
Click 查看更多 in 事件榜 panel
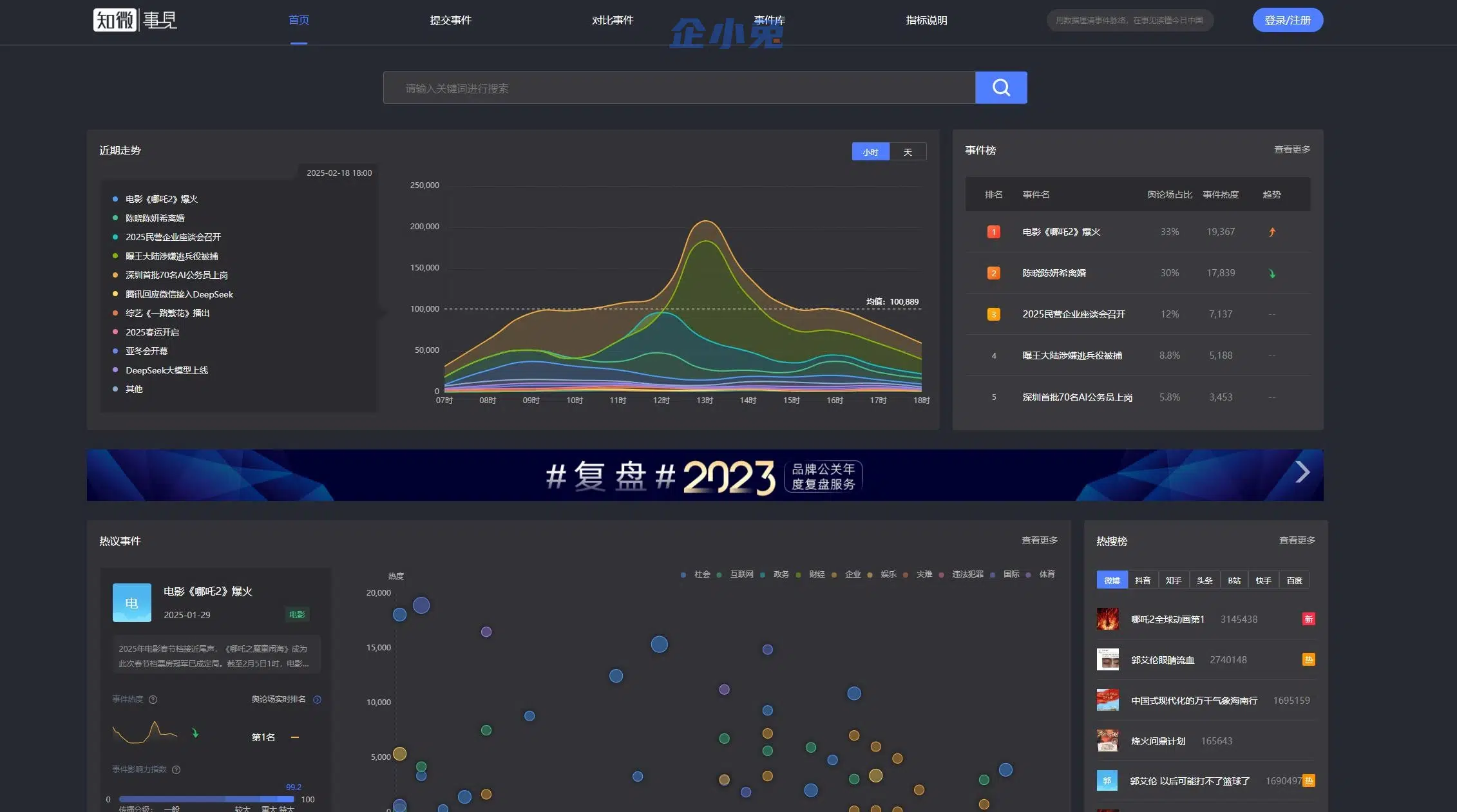tap(1292, 149)
